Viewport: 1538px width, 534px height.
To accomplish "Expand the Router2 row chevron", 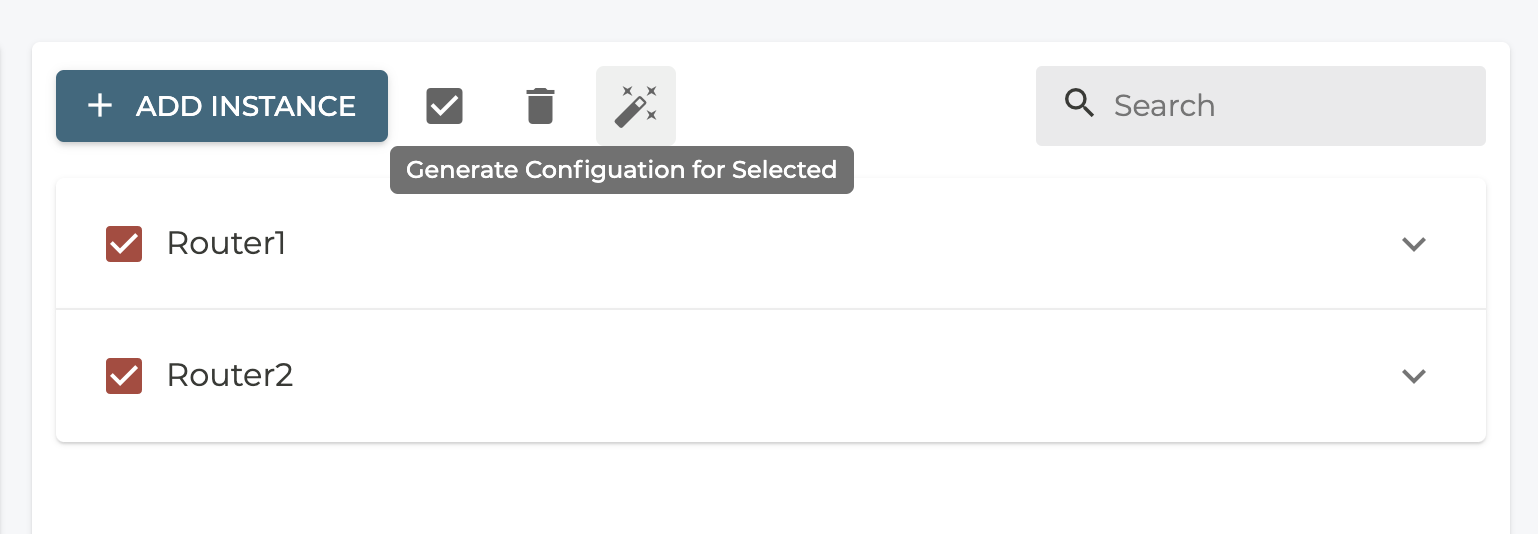I will (1413, 376).
